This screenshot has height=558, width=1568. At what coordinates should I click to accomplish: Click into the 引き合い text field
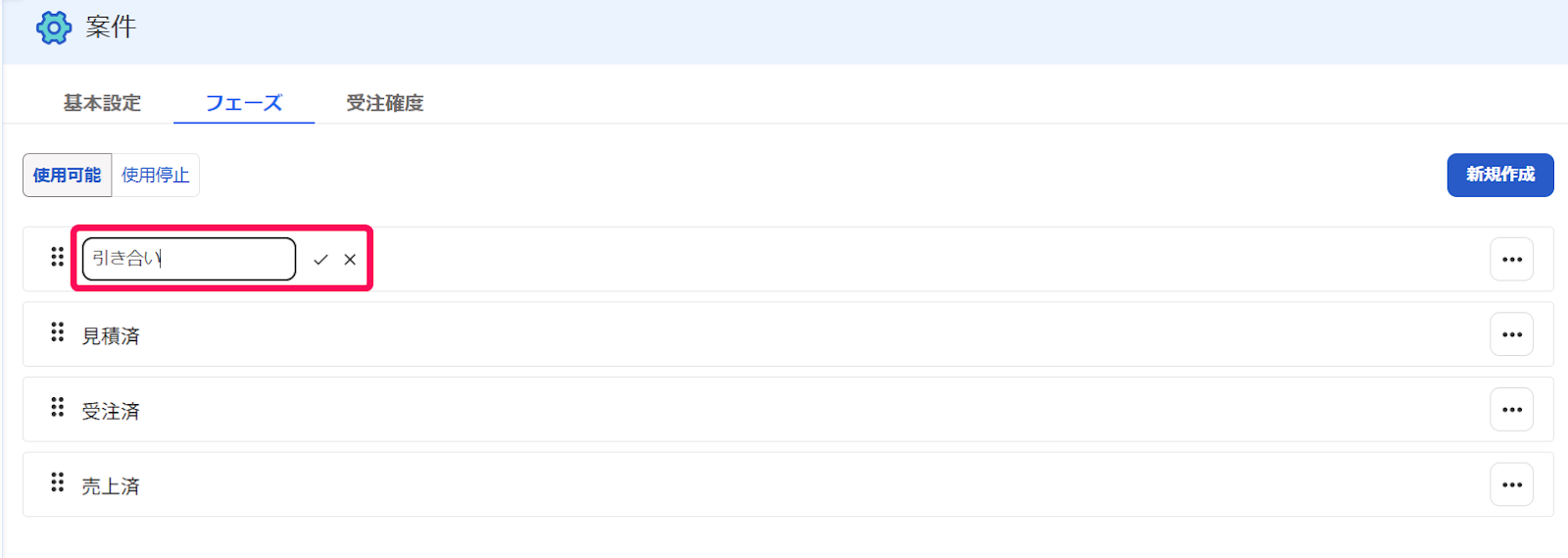pyautogui.click(x=189, y=259)
